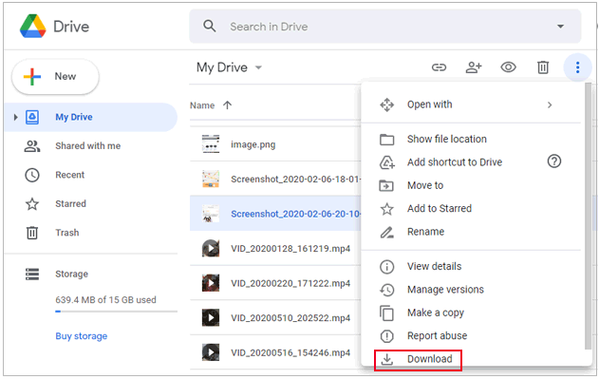599x379 pixels.
Task: Open search options dropdown arrow
Action: click(560, 26)
